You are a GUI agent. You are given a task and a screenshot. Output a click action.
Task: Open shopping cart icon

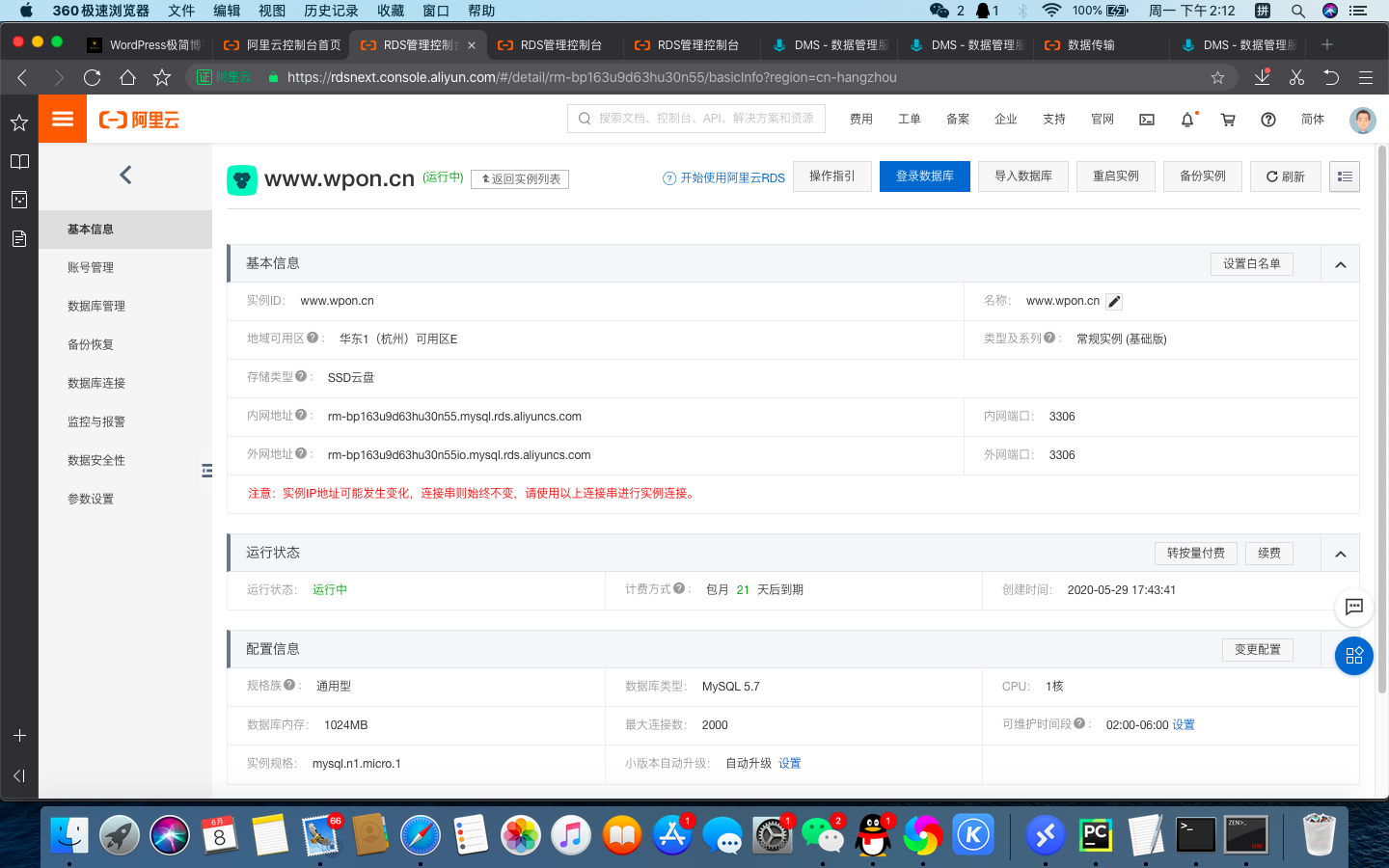click(x=1228, y=120)
